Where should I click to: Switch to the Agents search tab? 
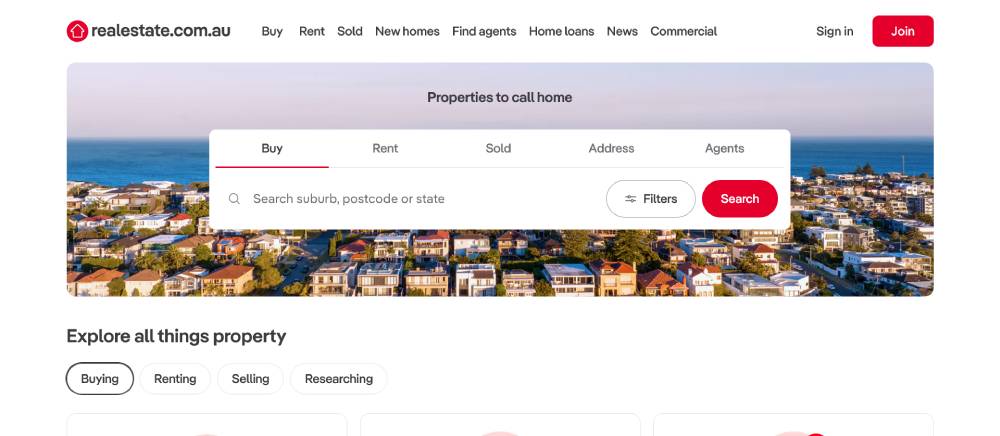coord(724,149)
